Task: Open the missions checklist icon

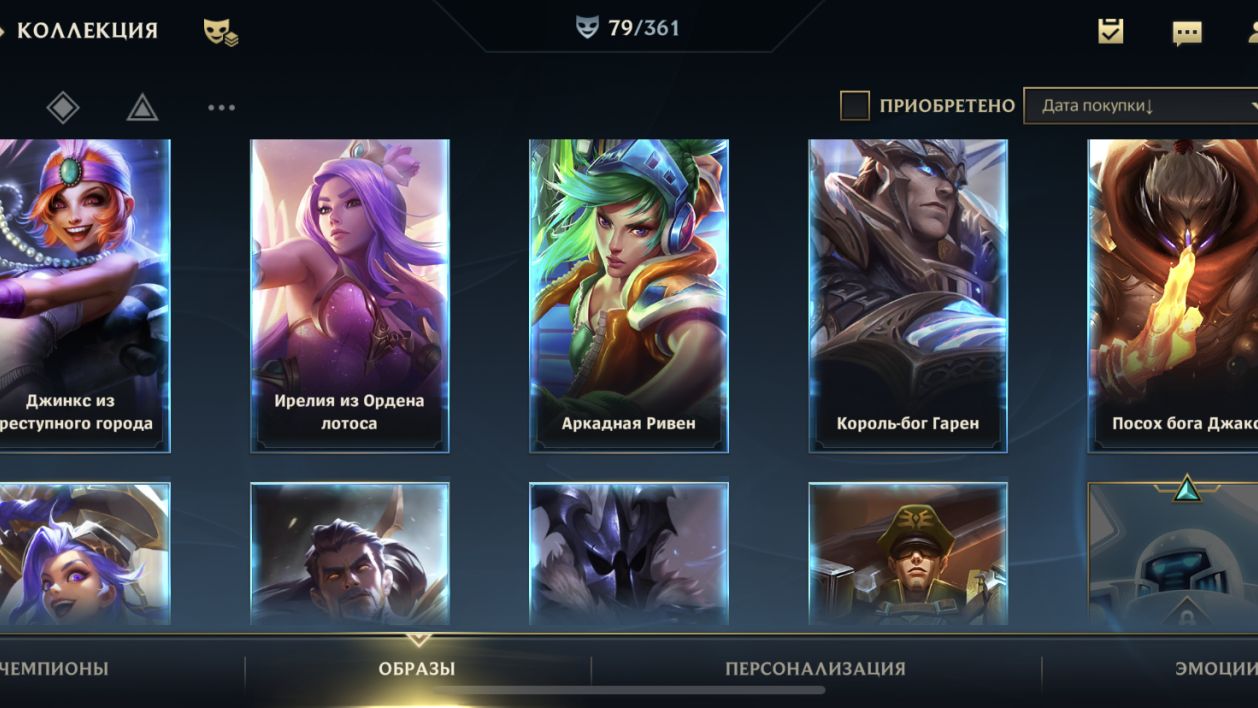Action: tap(1110, 31)
